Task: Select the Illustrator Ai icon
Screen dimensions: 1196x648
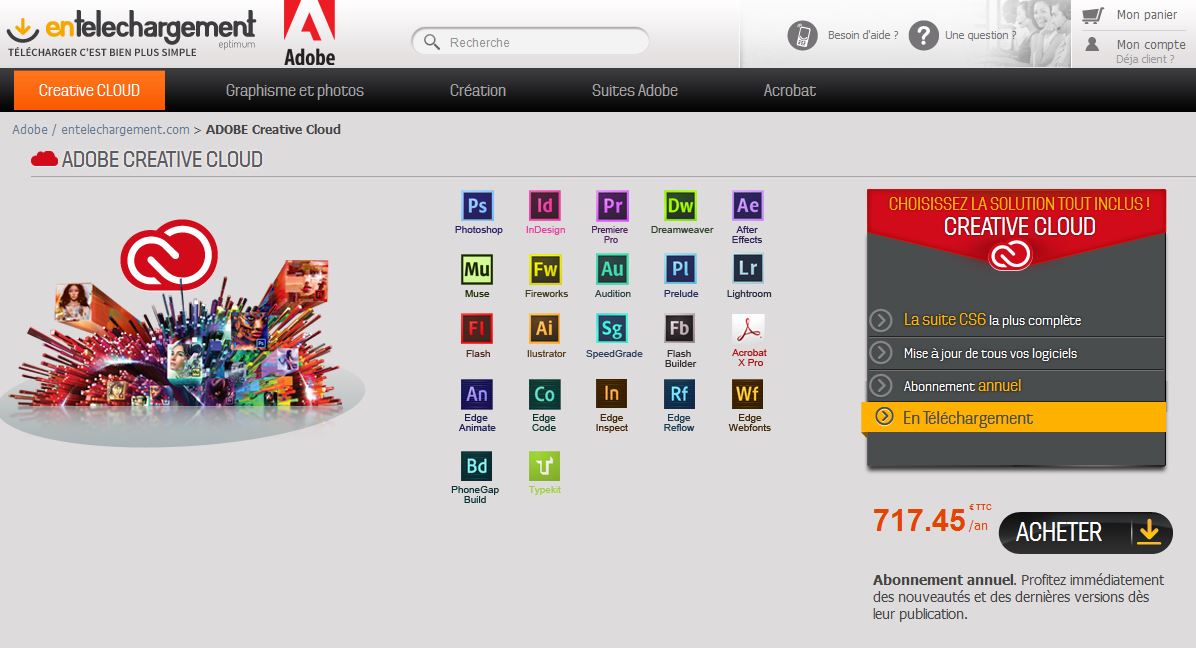Action: coord(545,329)
